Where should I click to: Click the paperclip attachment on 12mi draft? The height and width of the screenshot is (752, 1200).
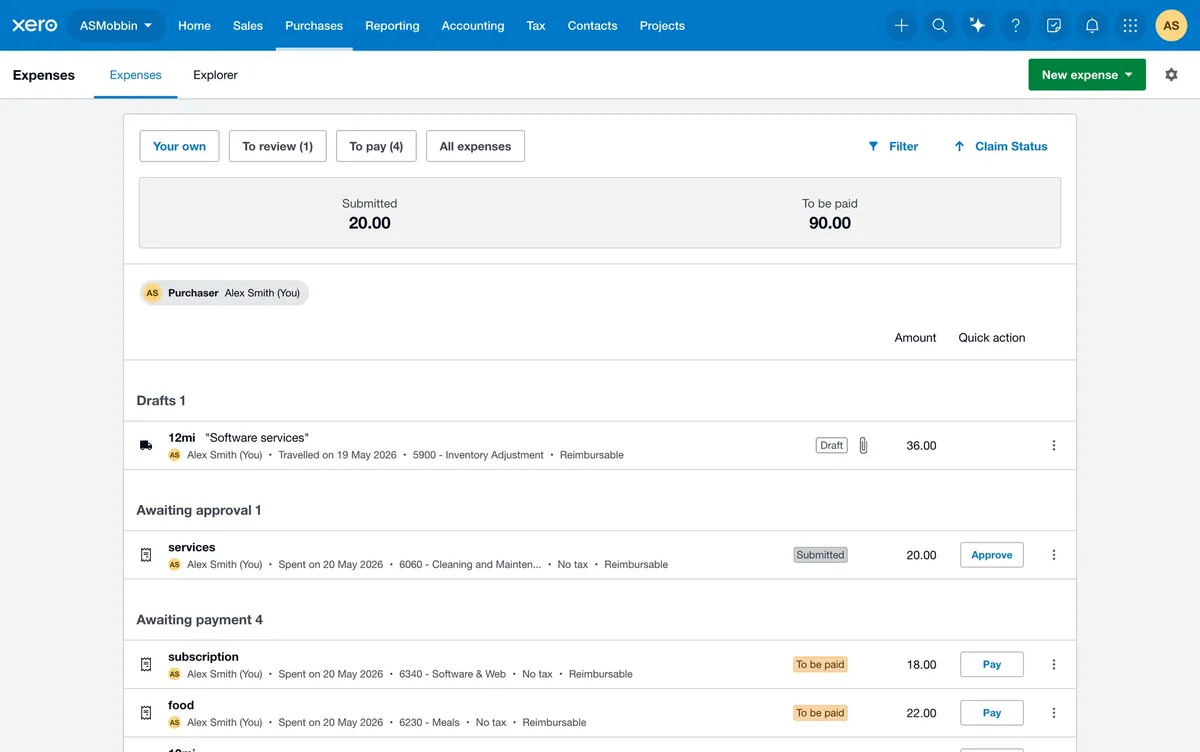(x=863, y=446)
